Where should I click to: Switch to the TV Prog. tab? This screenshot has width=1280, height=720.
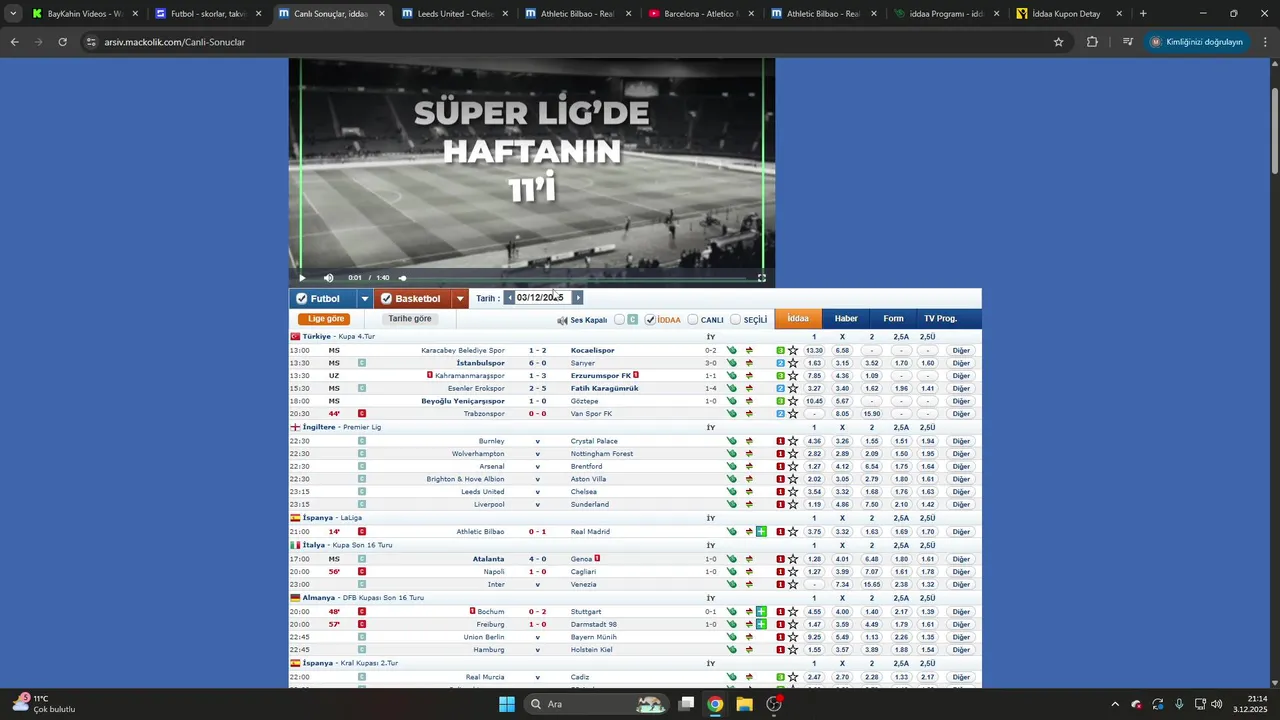tap(940, 319)
